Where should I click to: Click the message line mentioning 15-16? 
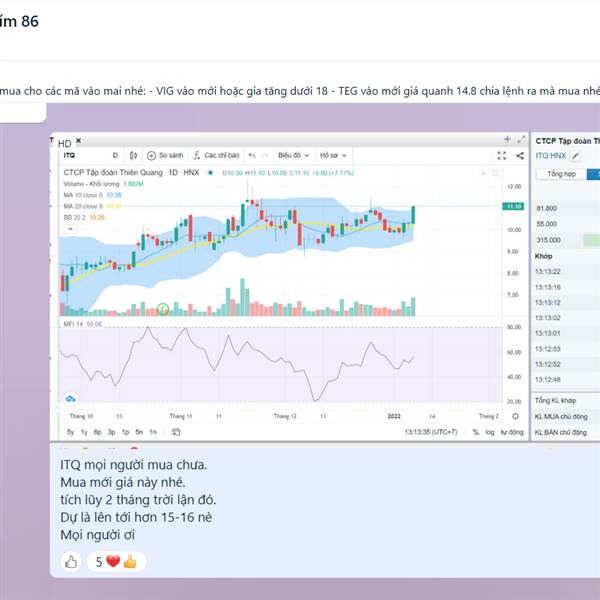pos(136,517)
